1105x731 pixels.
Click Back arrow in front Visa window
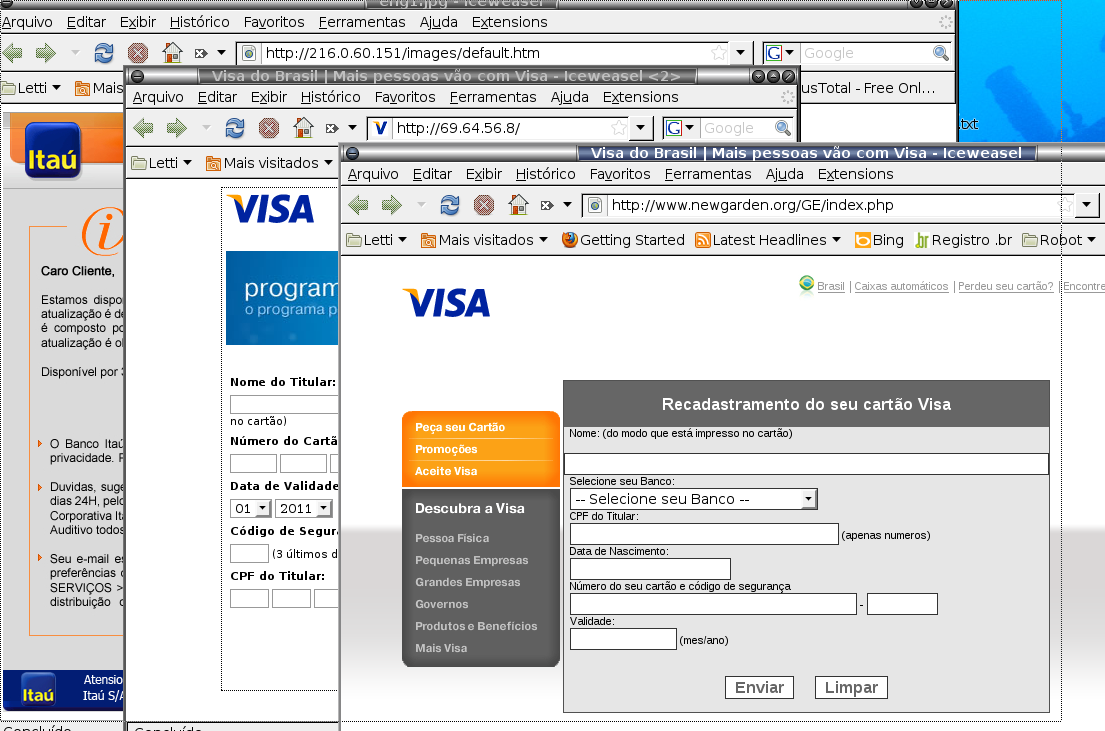359,205
